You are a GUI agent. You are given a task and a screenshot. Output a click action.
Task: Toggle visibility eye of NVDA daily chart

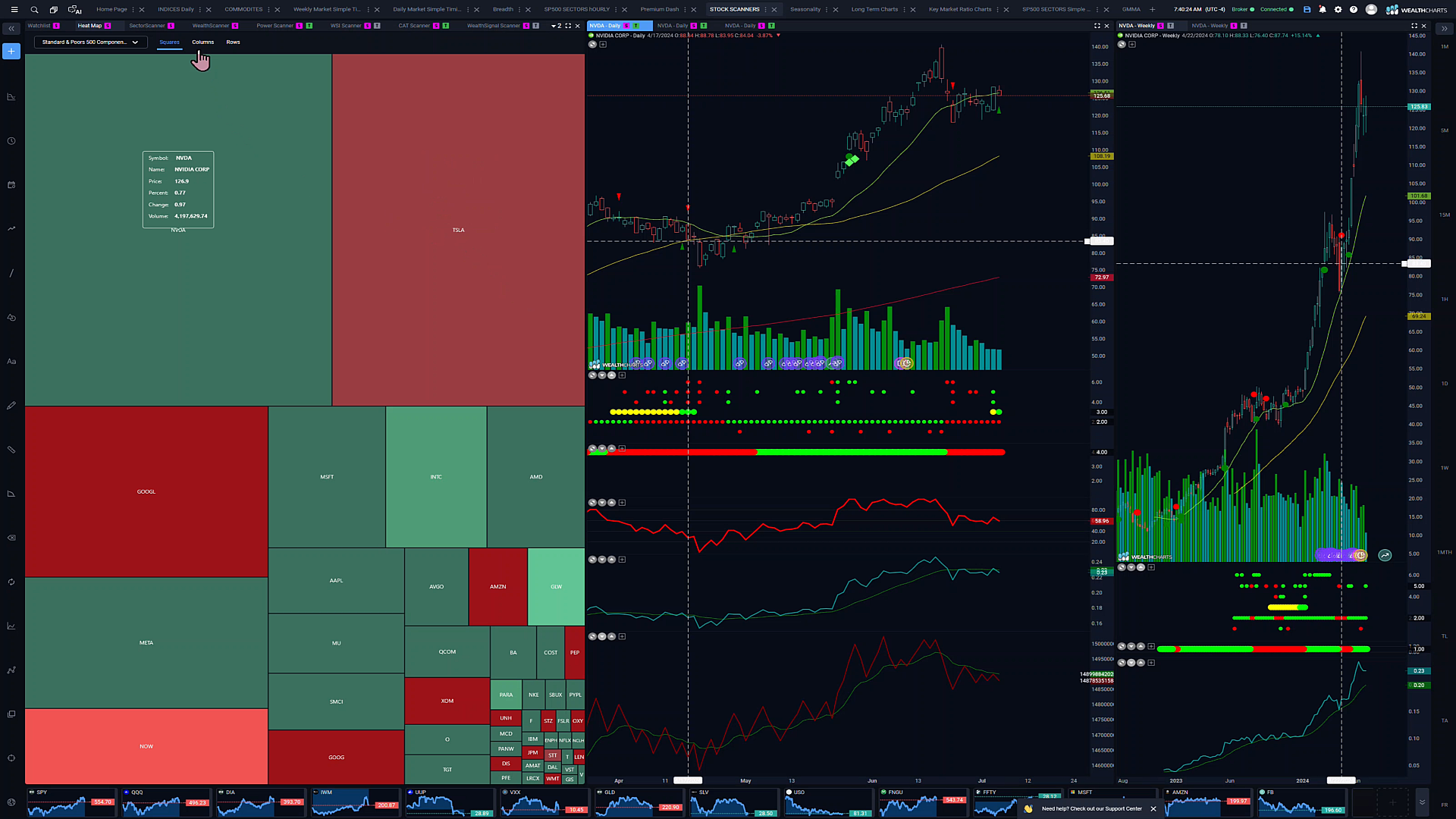tap(592, 44)
